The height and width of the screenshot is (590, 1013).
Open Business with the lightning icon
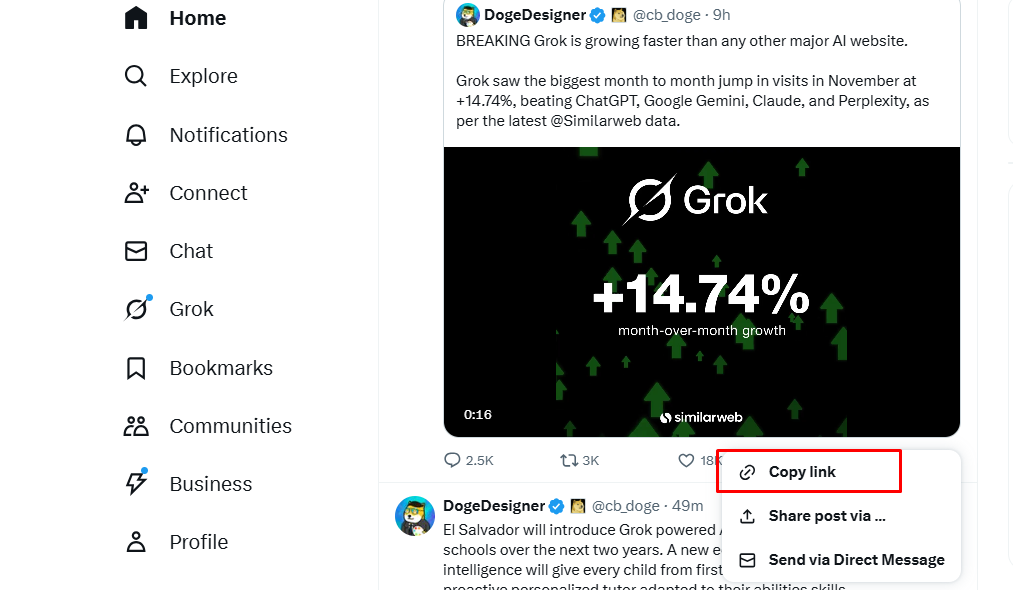pos(210,484)
